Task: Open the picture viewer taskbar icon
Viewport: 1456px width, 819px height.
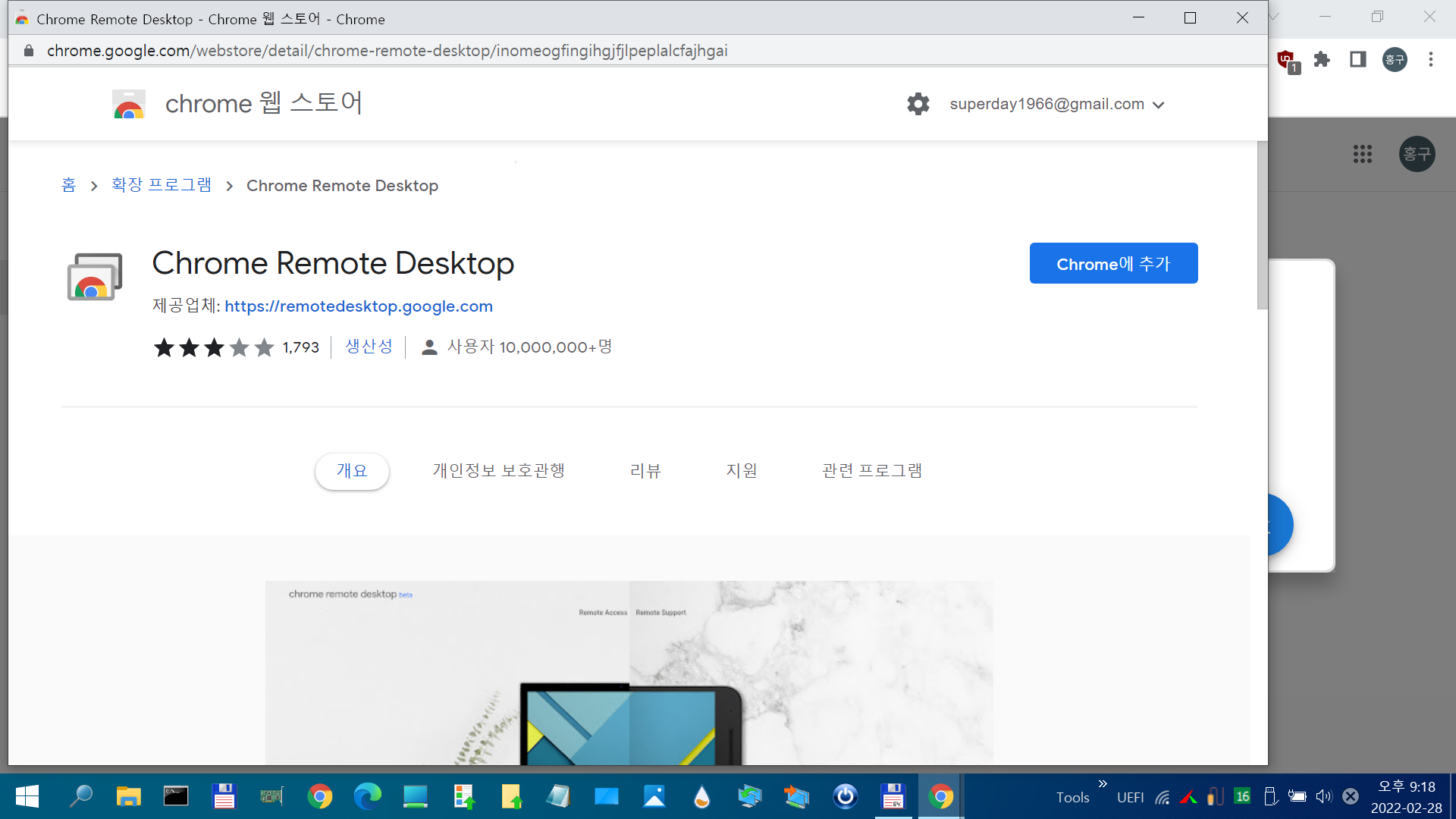Action: pyautogui.click(x=654, y=796)
